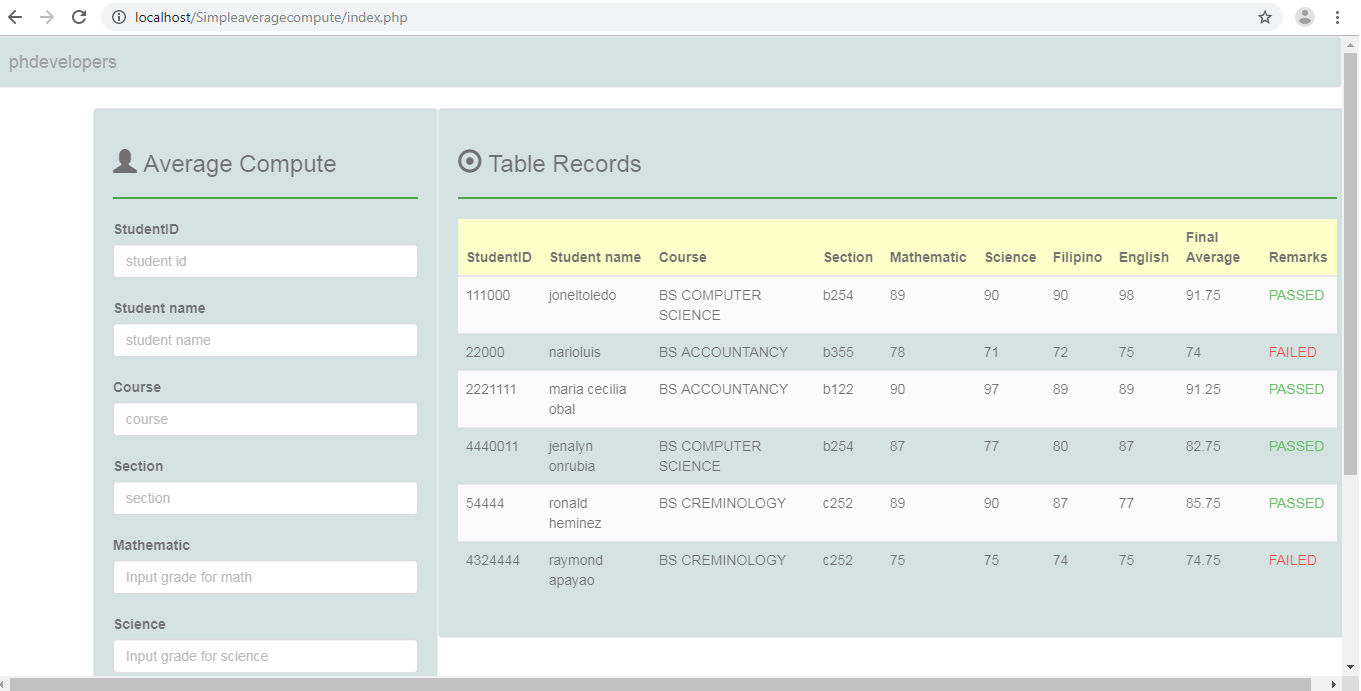Click the page info icon in address bar
Viewport: 1361px width, 691px height.
(x=119, y=17)
